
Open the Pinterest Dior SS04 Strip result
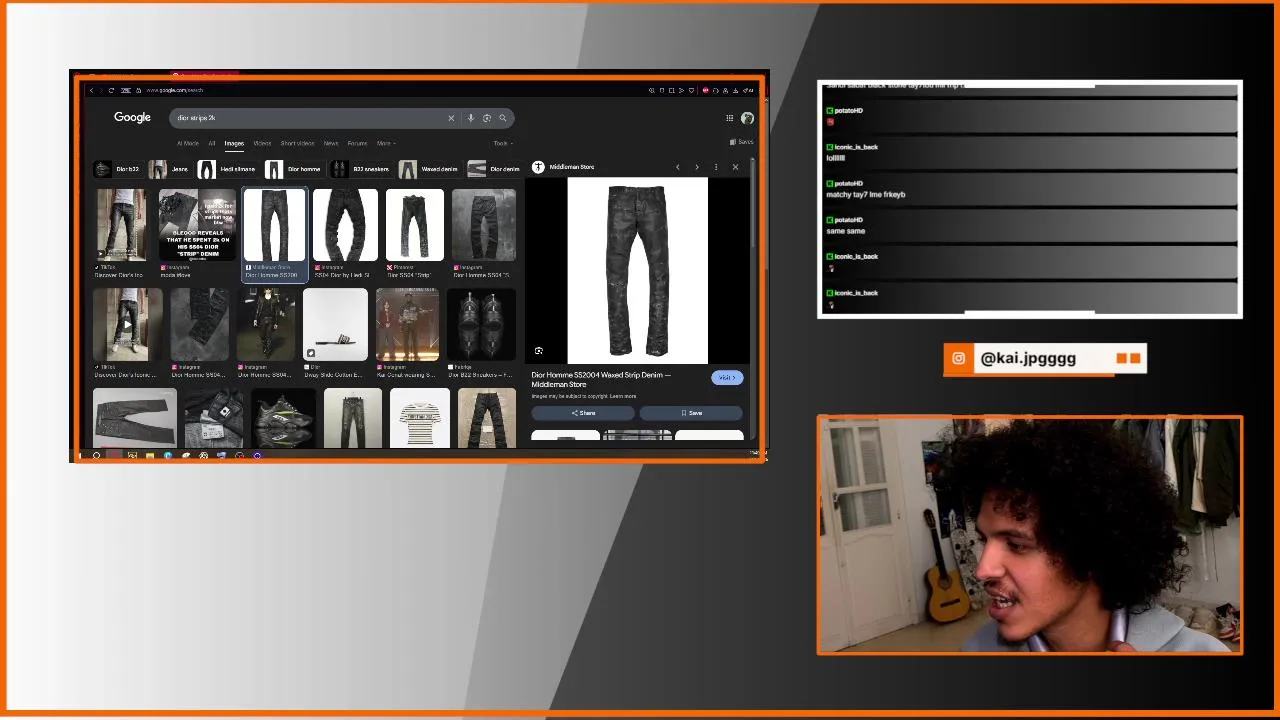(x=415, y=225)
